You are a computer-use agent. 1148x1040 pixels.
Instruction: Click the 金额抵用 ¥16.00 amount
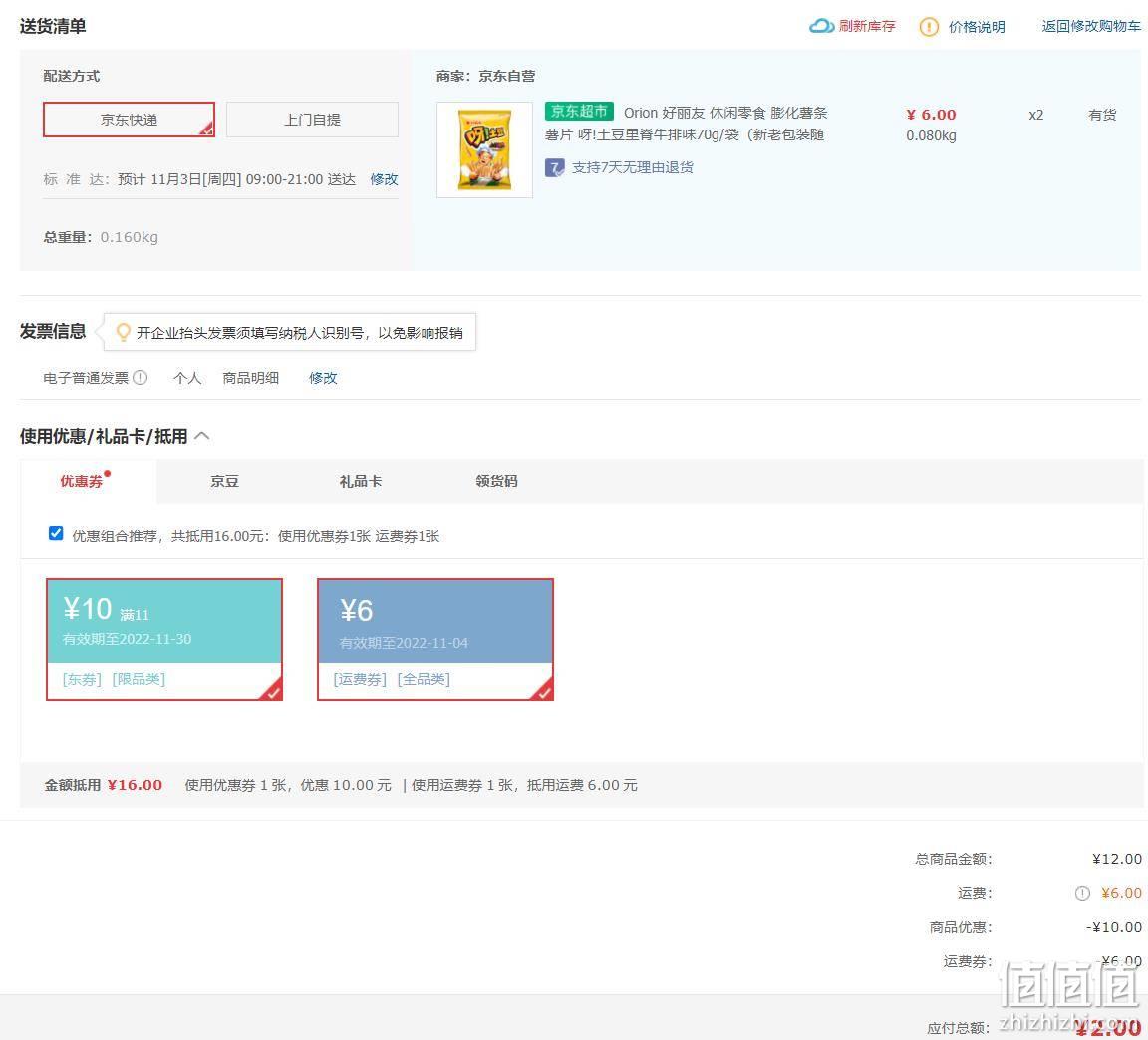pos(135,785)
